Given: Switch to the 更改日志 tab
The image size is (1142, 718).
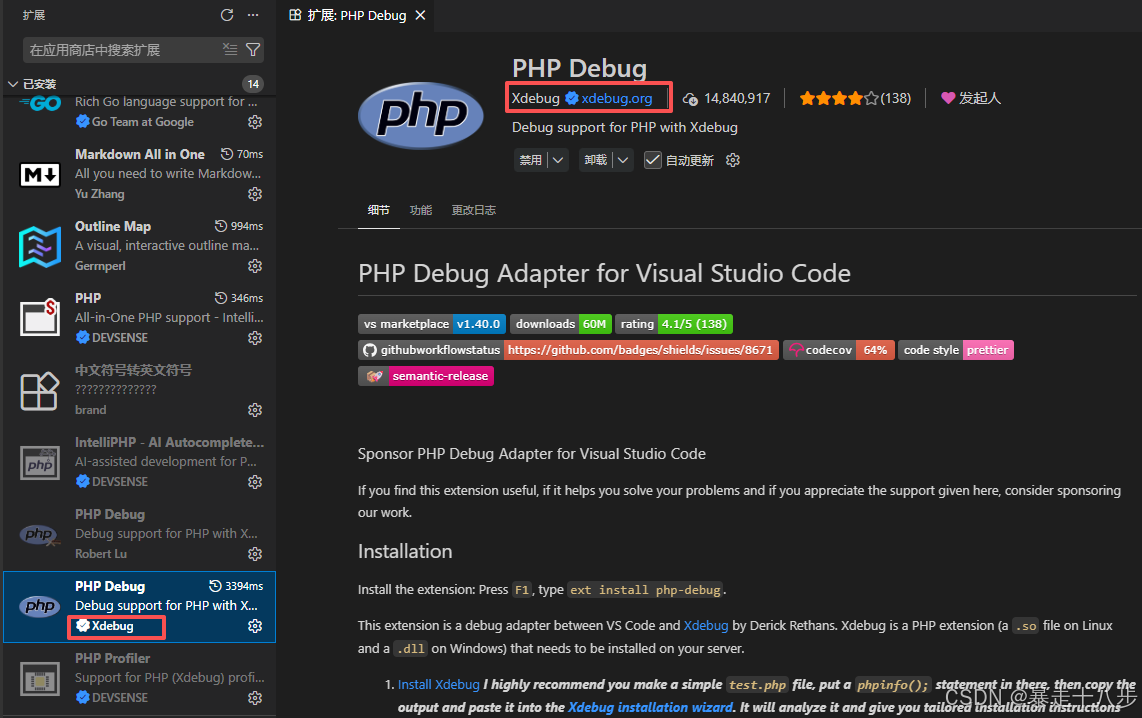Looking at the screenshot, I should [x=473, y=210].
